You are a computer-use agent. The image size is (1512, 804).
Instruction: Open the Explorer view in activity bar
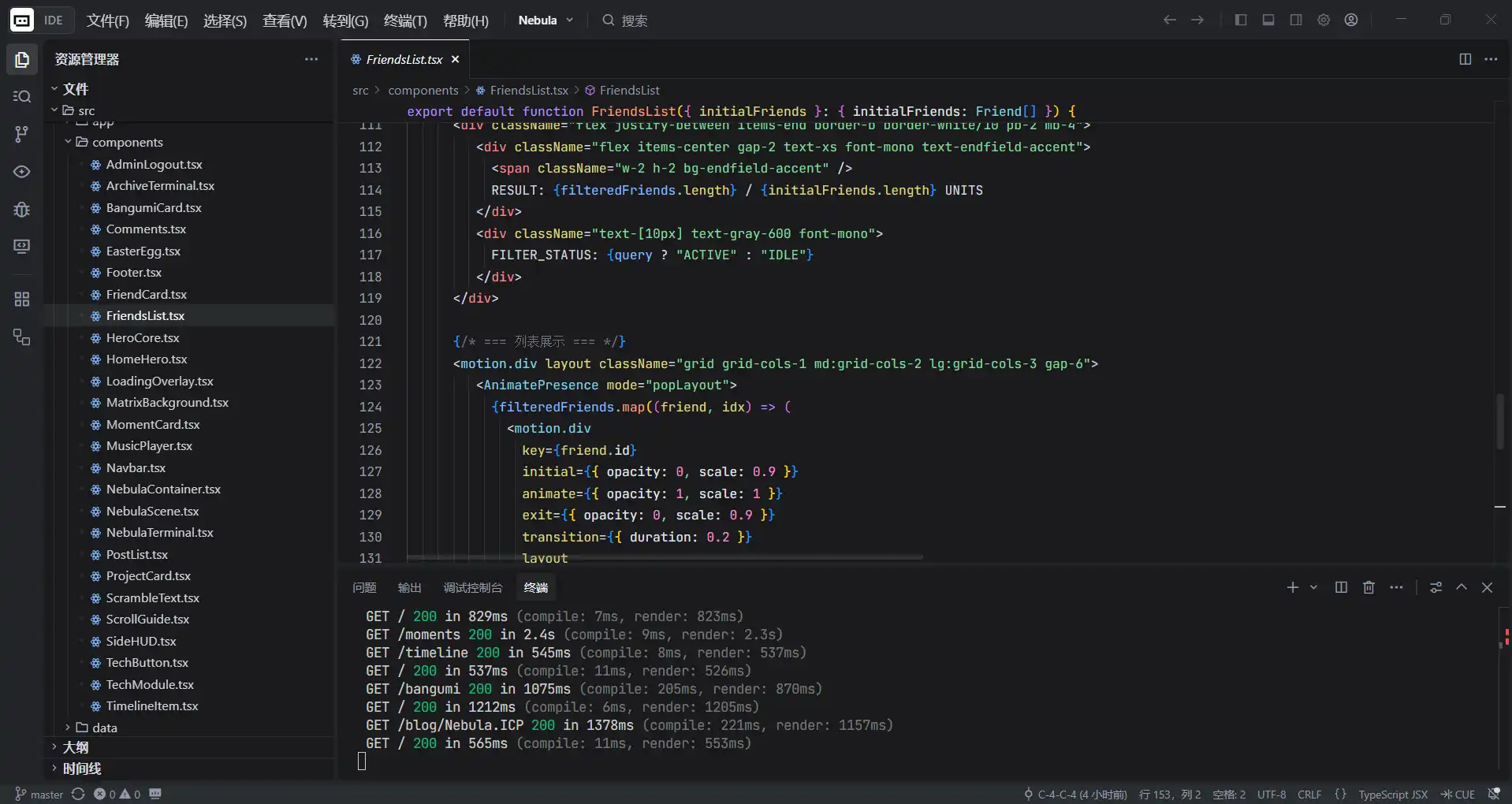click(x=22, y=60)
